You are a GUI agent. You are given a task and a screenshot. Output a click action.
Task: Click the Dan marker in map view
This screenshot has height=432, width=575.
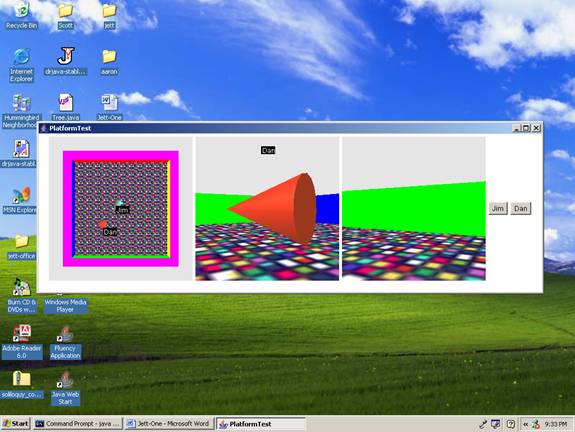click(103, 223)
